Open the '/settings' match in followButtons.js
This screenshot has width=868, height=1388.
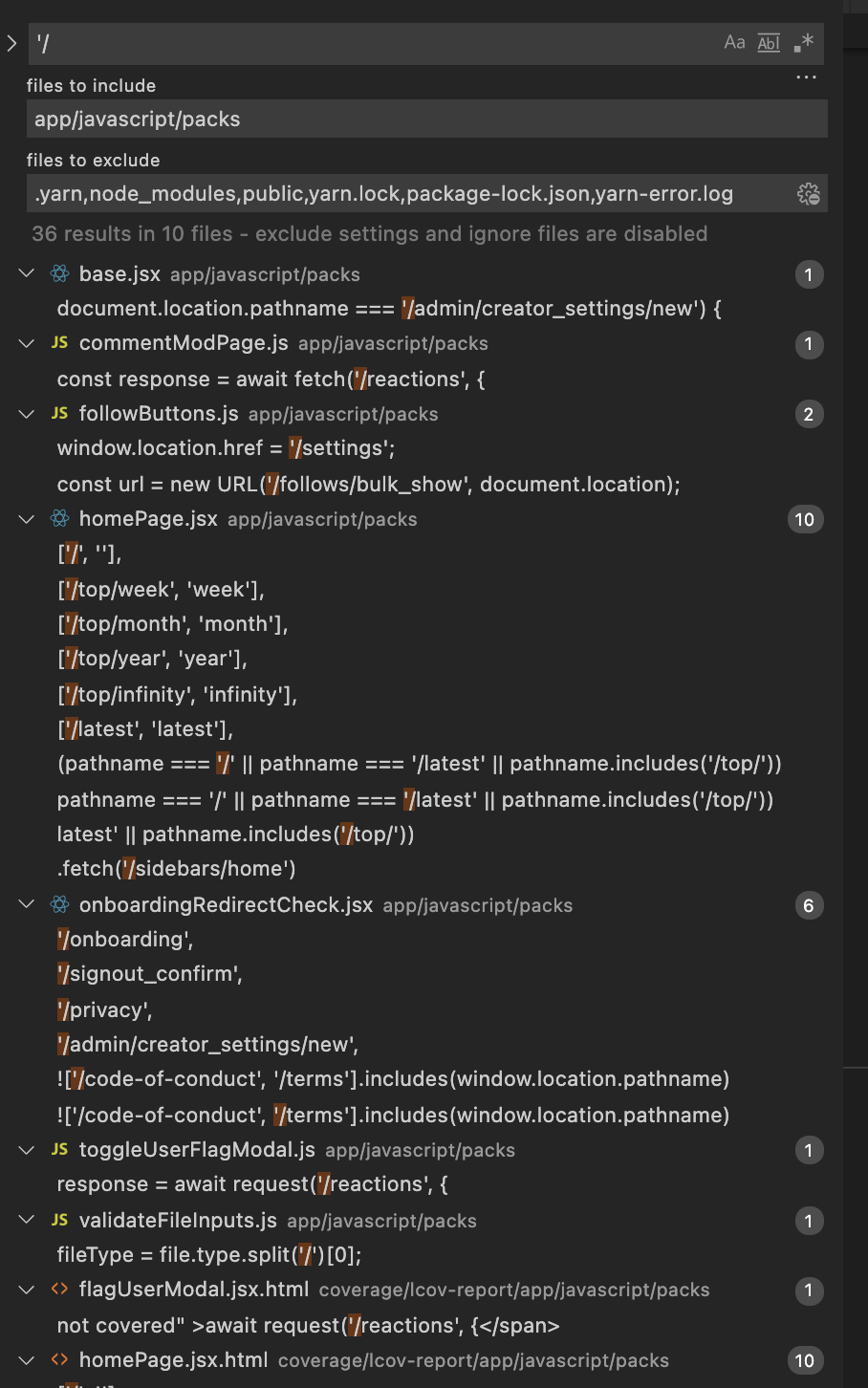(x=229, y=447)
